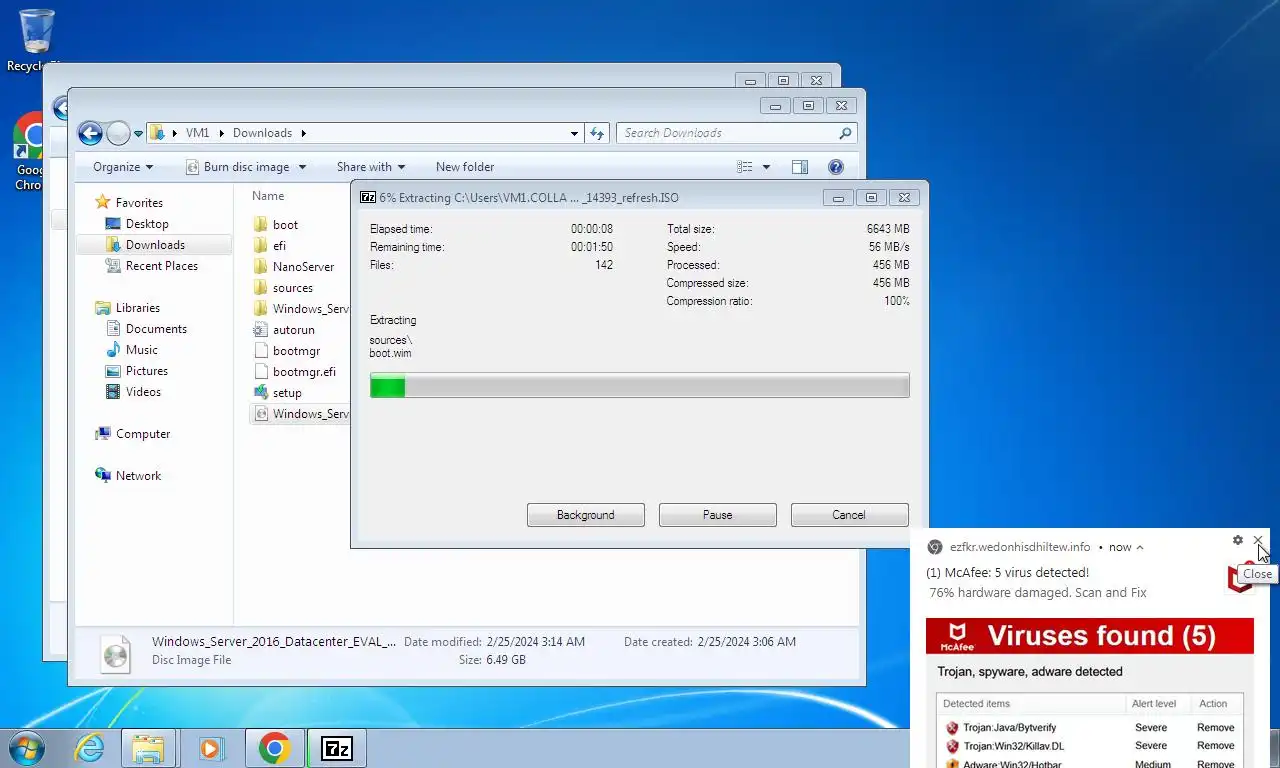Open the Share with menu
Screen dimensions: 1280x768
point(371,167)
